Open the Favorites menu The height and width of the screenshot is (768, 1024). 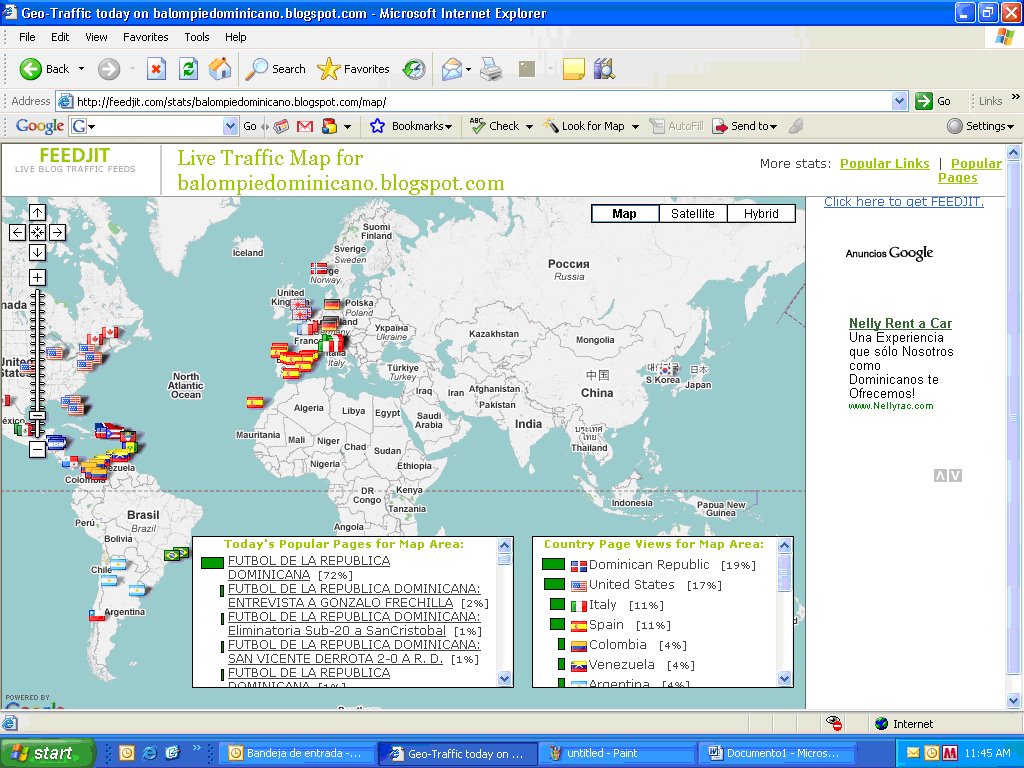click(145, 37)
